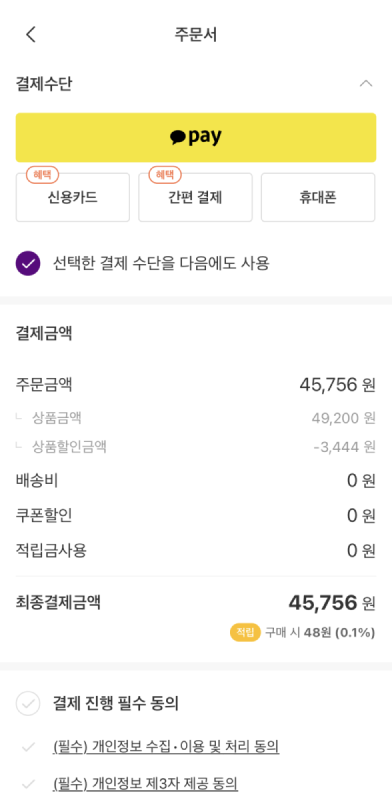Select the yellow KakaoPay payment button

tap(196, 137)
